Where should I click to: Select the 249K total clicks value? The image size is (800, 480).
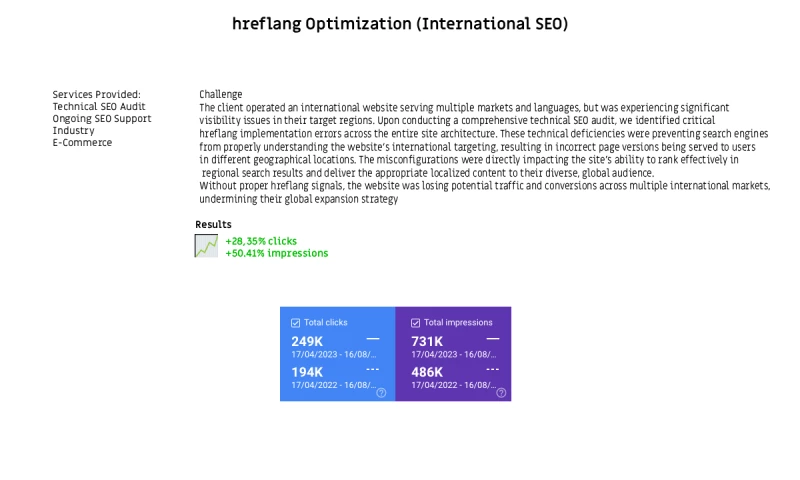308,341
